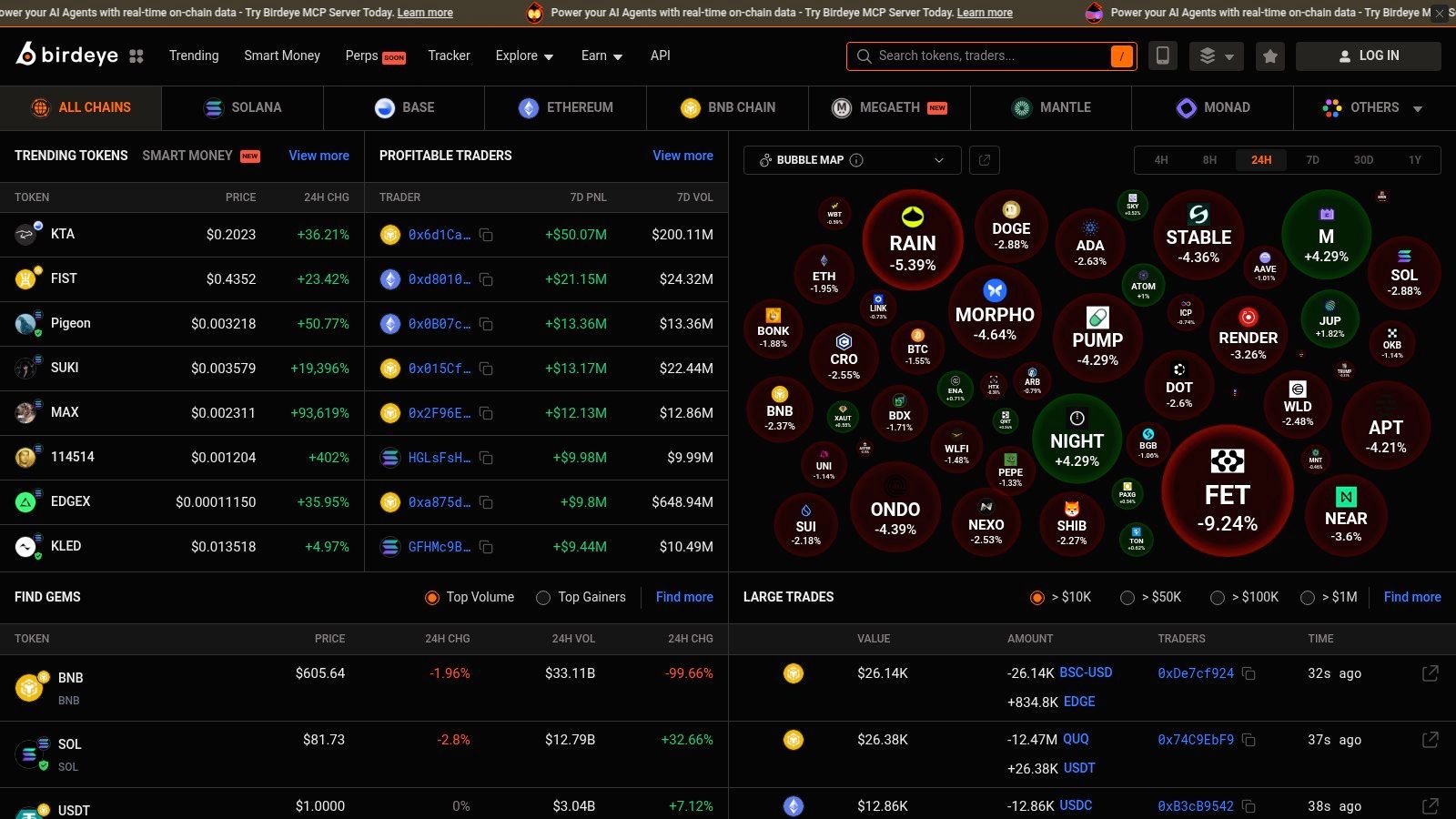
Task: Set bubble map timeframe to 7D
Action: (x=1312, y=160)
